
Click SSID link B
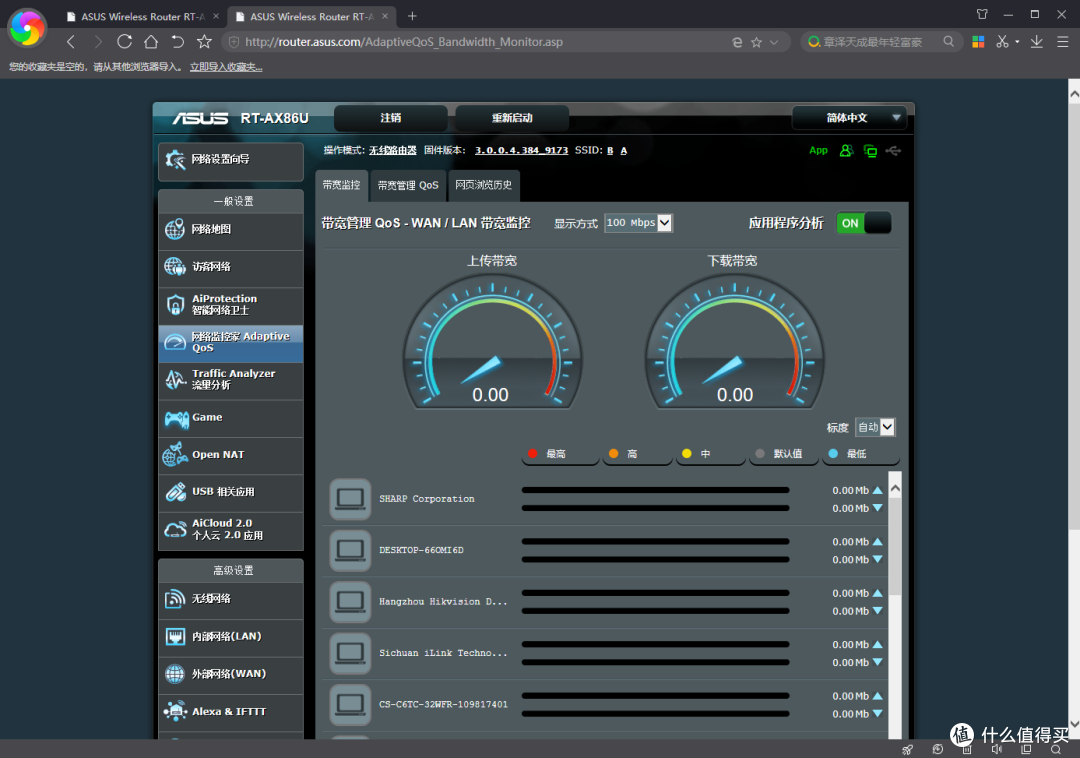pos(610,150)
